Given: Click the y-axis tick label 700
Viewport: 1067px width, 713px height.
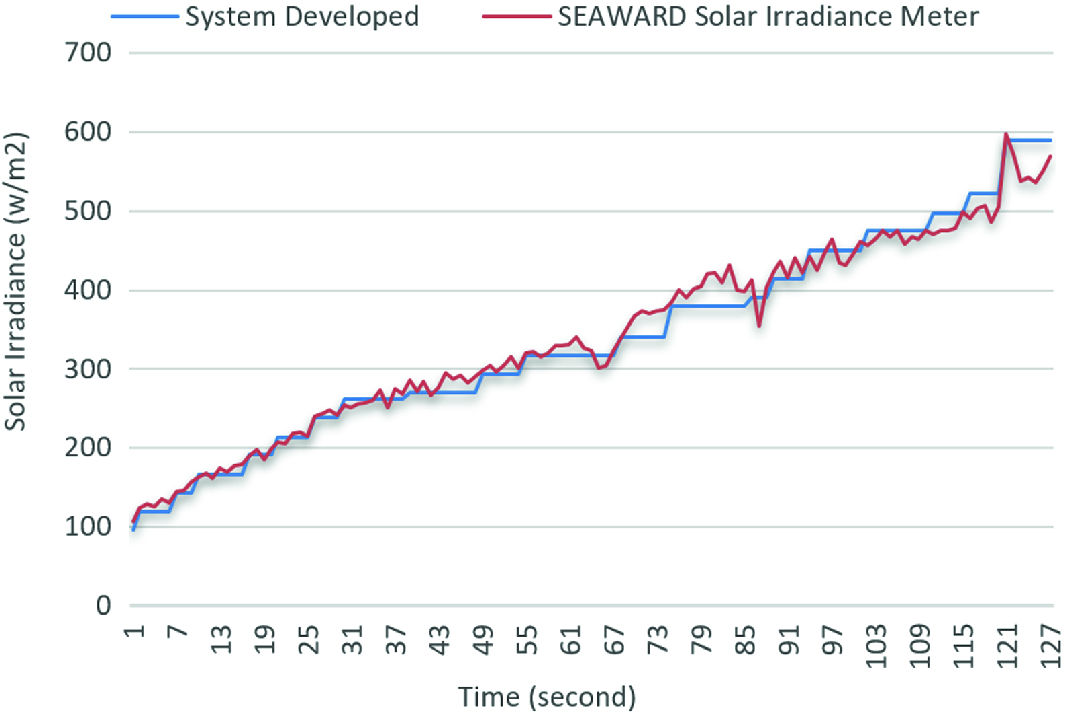Looking at the screenshot, I should (88, 52).
